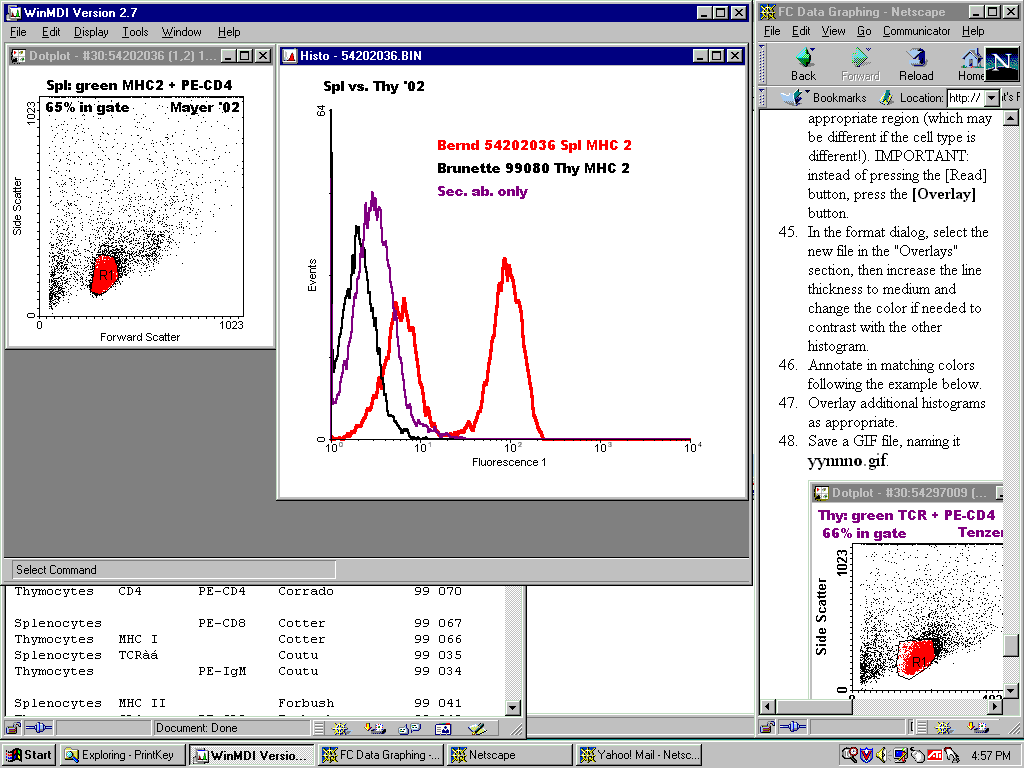Click the Netscape N logo icon
The image size is (1024, 768).
coord(1001,64)
